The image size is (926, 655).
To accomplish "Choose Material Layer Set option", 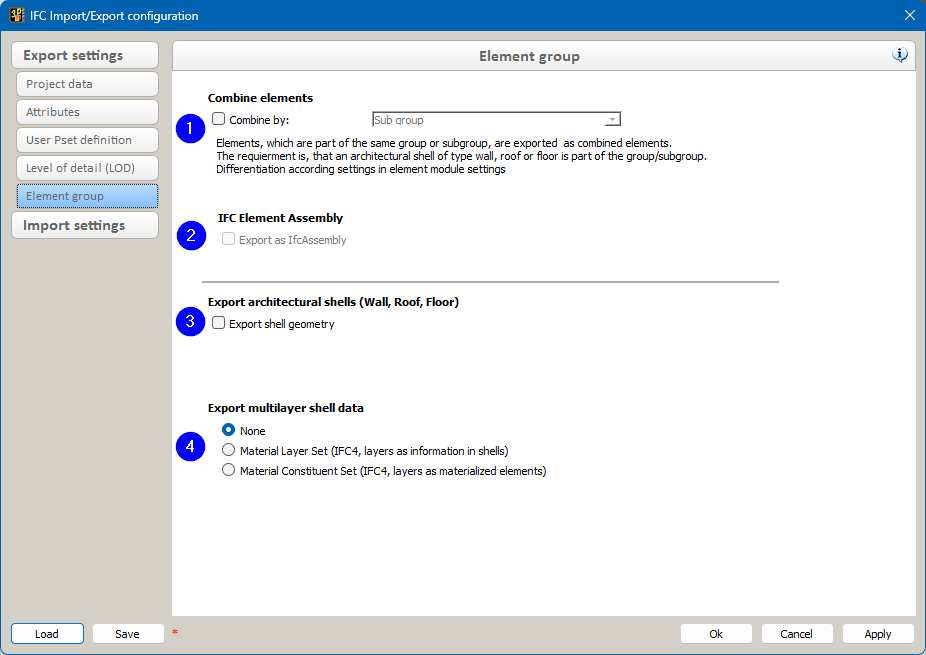I will 229,450.
